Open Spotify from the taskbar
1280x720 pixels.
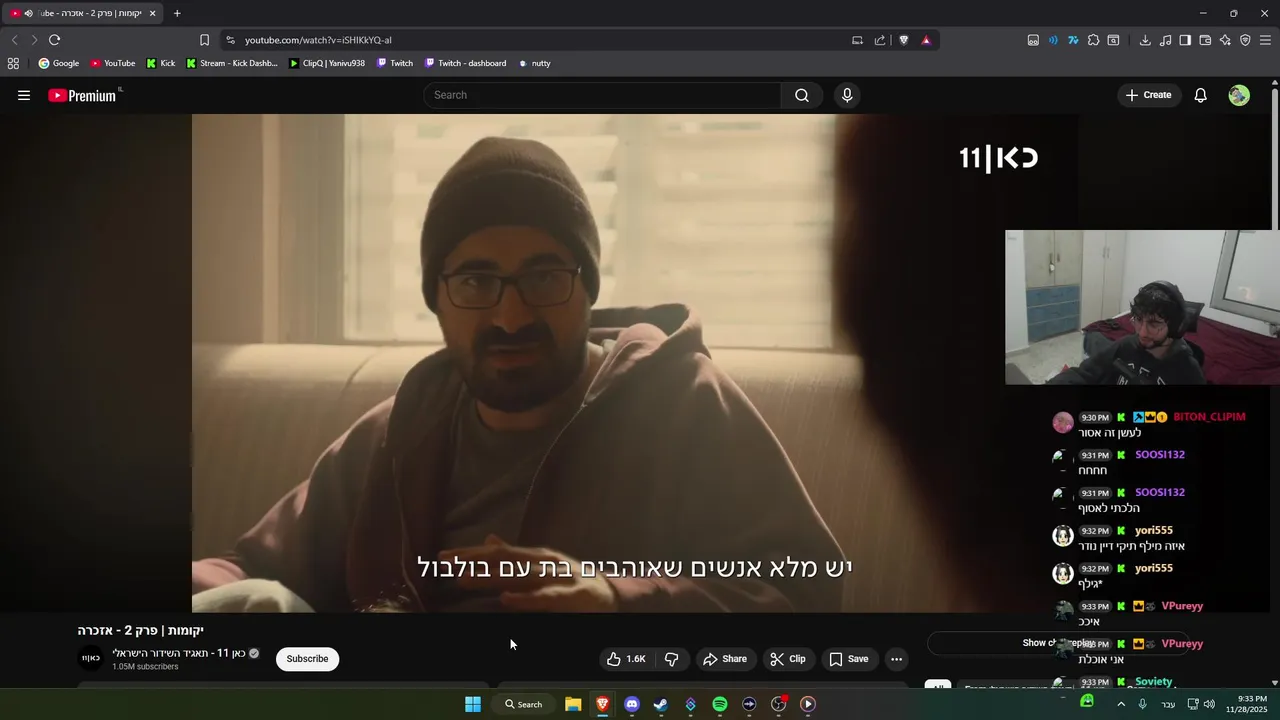(720, 704)
